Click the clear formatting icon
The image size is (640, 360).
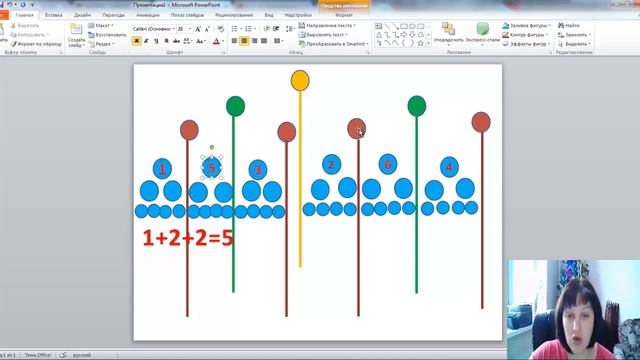[221, 29]
